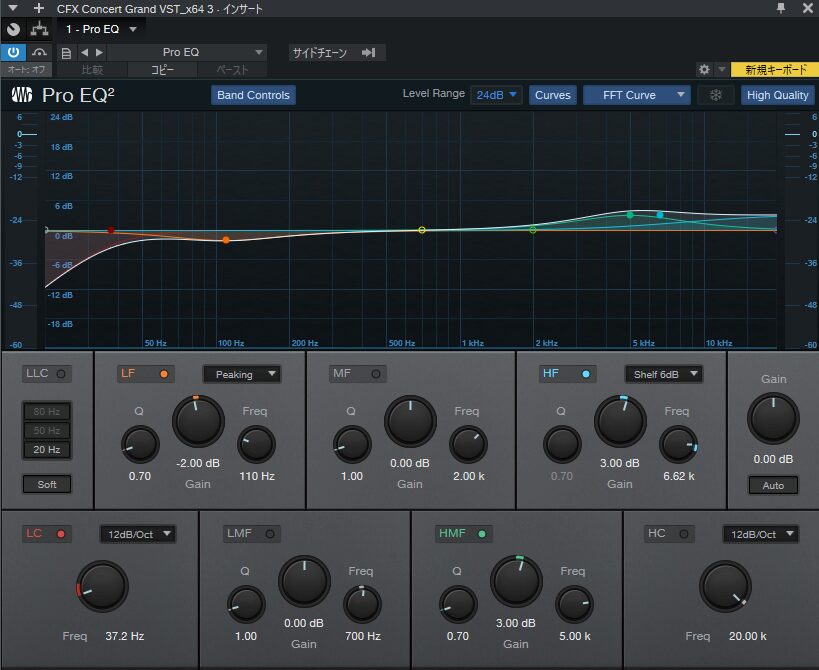Click the LF Q knob

[140, 444]
